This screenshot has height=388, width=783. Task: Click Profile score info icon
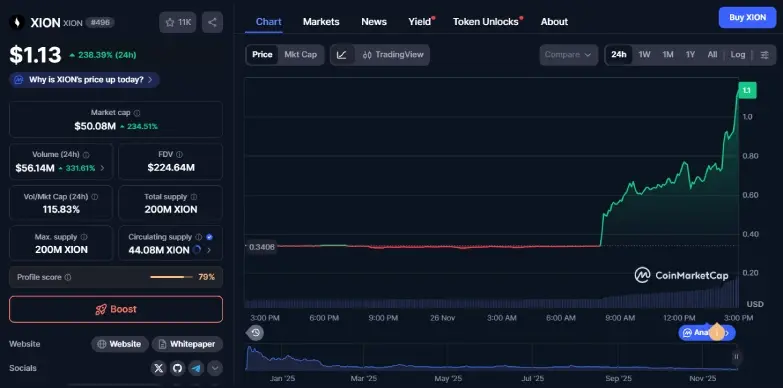68,277
